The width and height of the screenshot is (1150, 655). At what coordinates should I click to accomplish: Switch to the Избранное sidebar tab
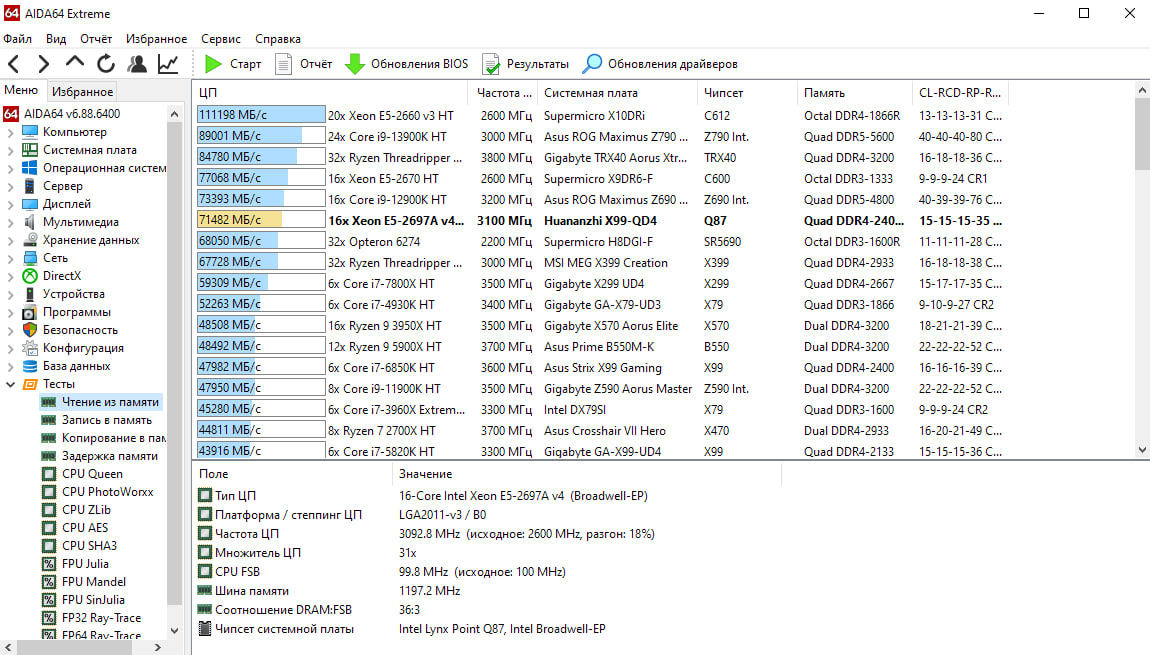(82, 92)
